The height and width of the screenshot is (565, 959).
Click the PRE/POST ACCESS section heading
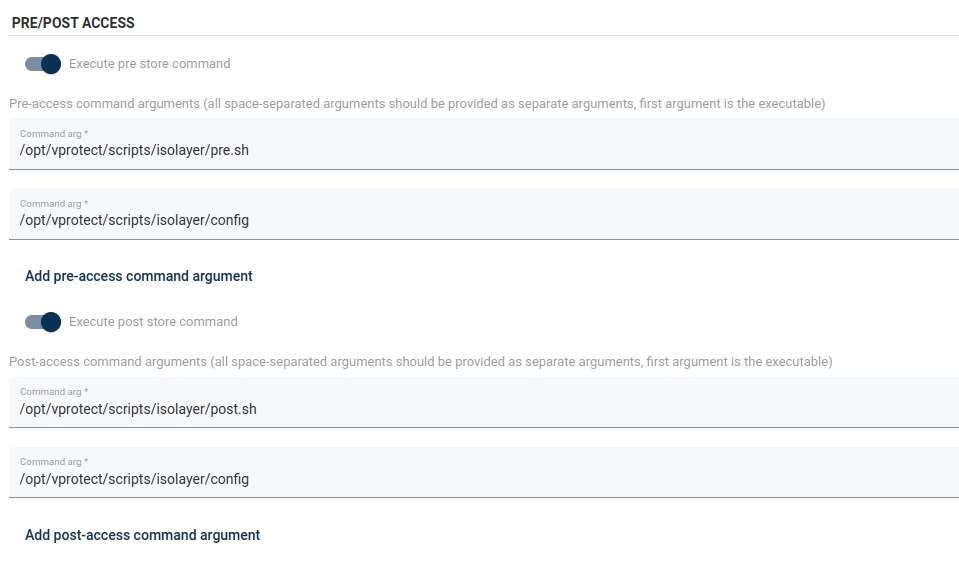(73, 22)
